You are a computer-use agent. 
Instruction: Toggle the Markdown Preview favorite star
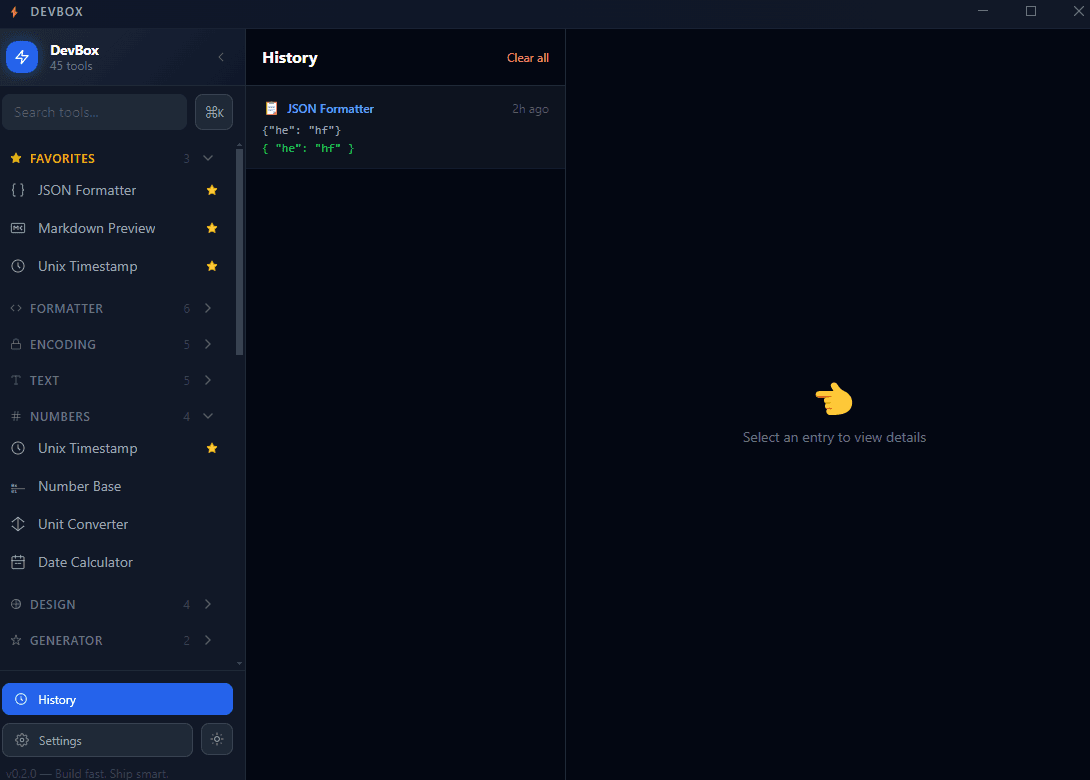212,228
